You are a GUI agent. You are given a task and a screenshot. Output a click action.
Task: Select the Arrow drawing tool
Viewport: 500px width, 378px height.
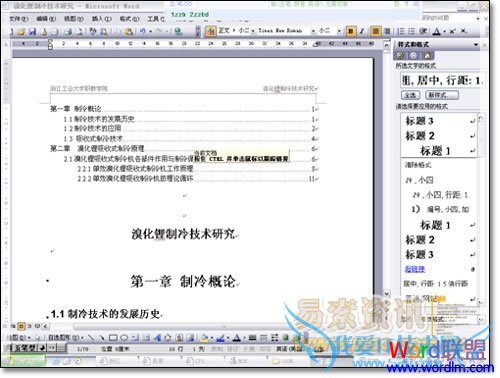point(102,338)
